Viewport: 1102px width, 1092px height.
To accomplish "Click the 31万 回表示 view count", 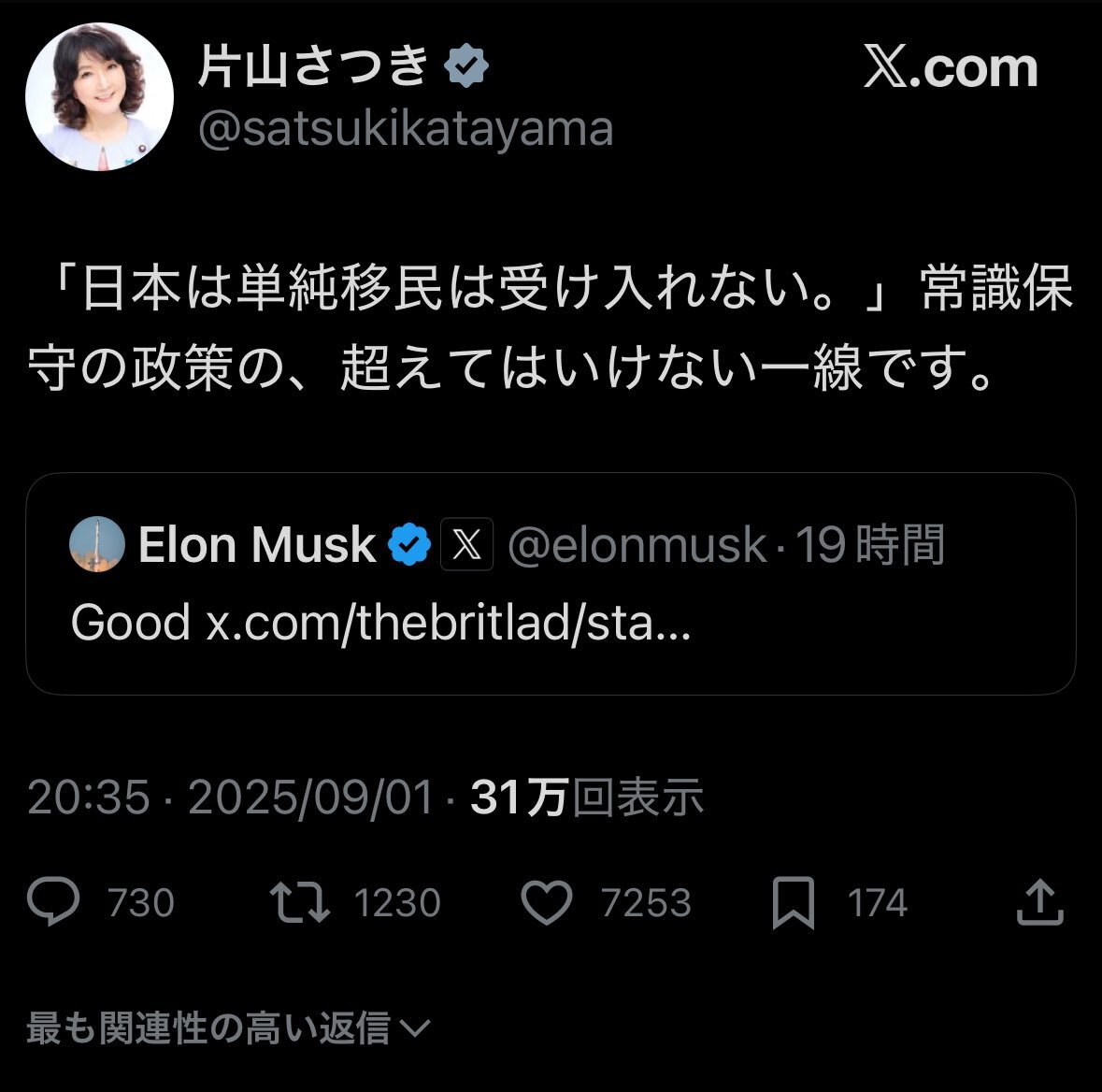I will (587, 797).
